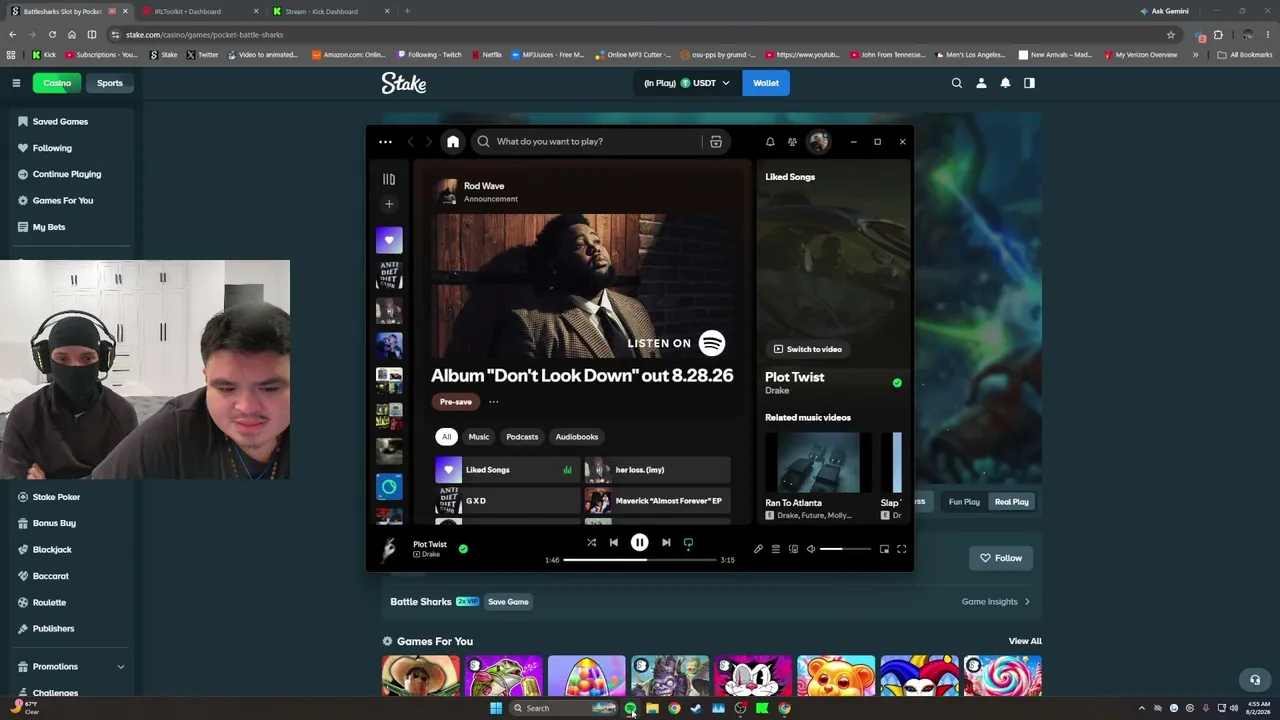Pause the current Spotify song
This screenshot has height=720, width=1280.
coord(639,543)
